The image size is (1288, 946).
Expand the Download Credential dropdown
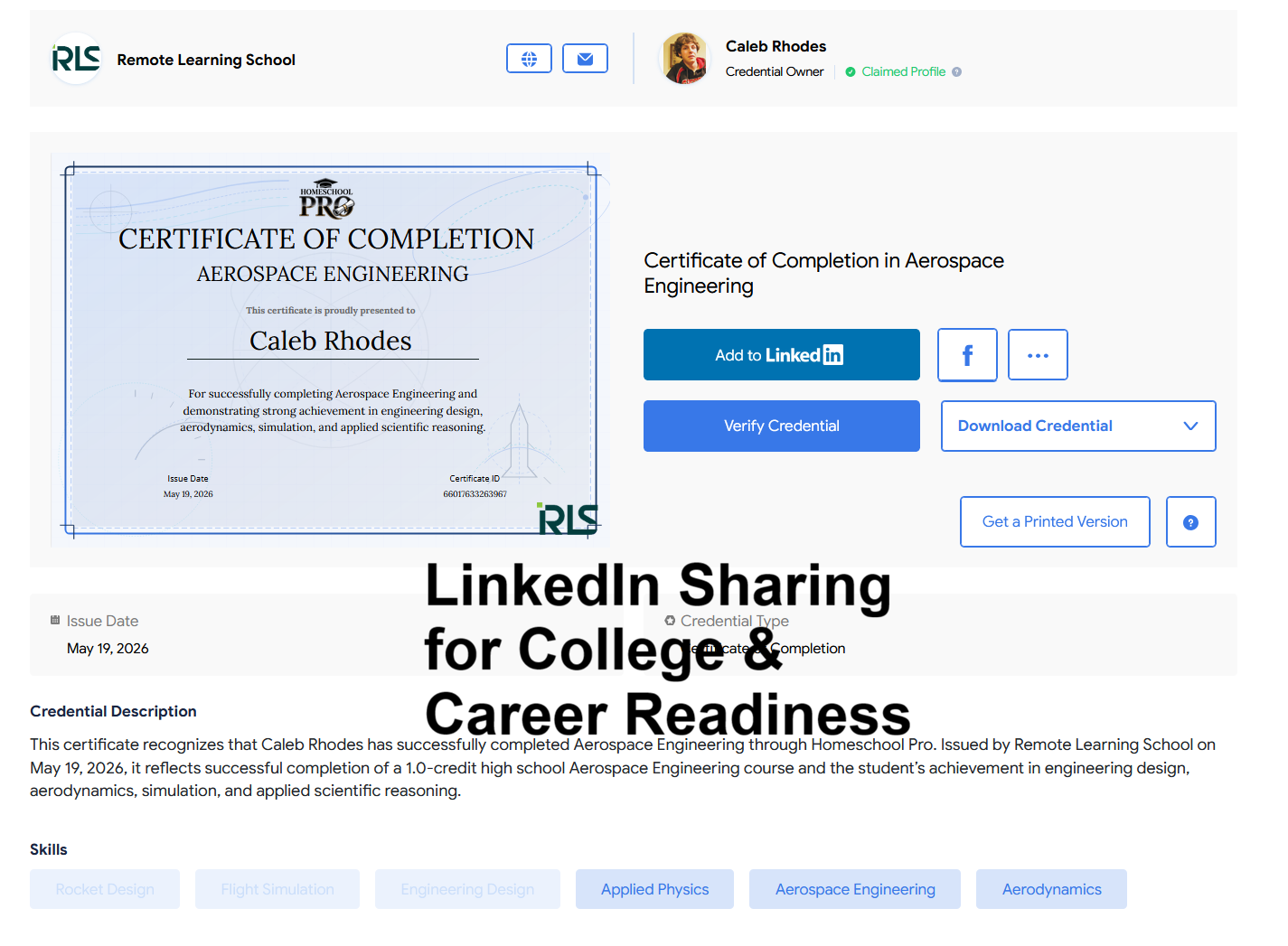pos(1078,426)
